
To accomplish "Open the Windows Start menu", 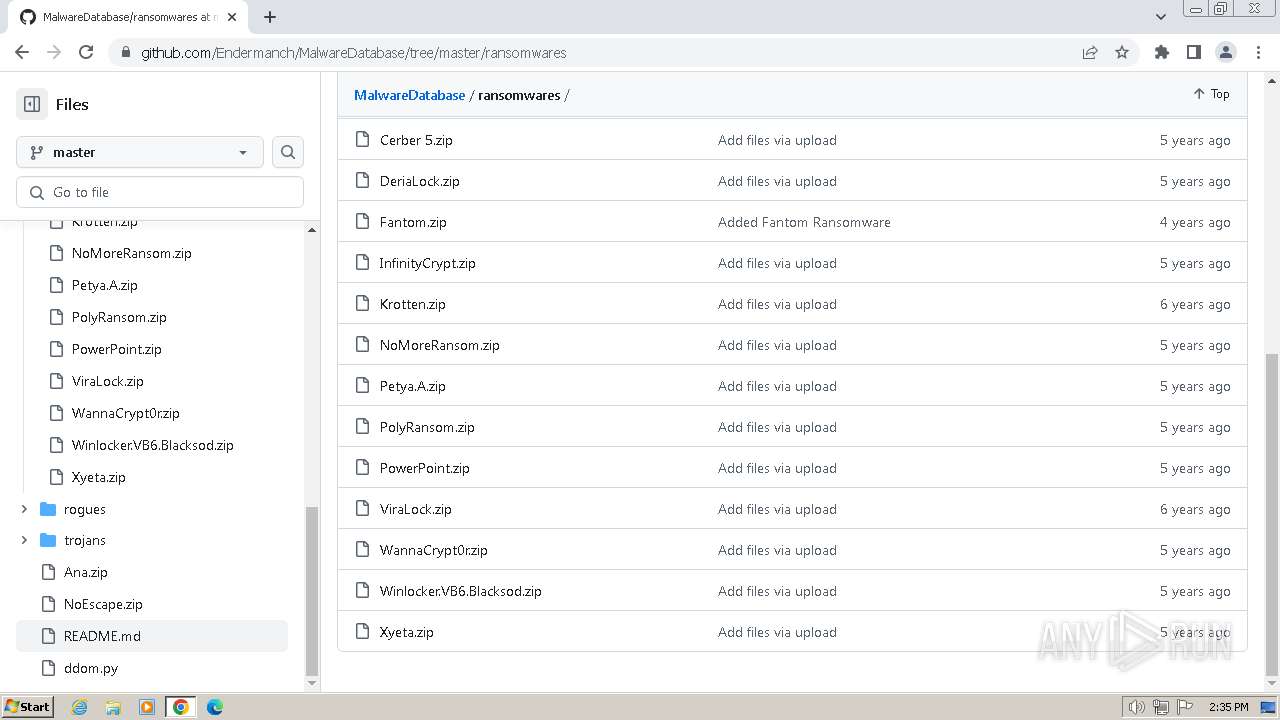I will [28, 707].
